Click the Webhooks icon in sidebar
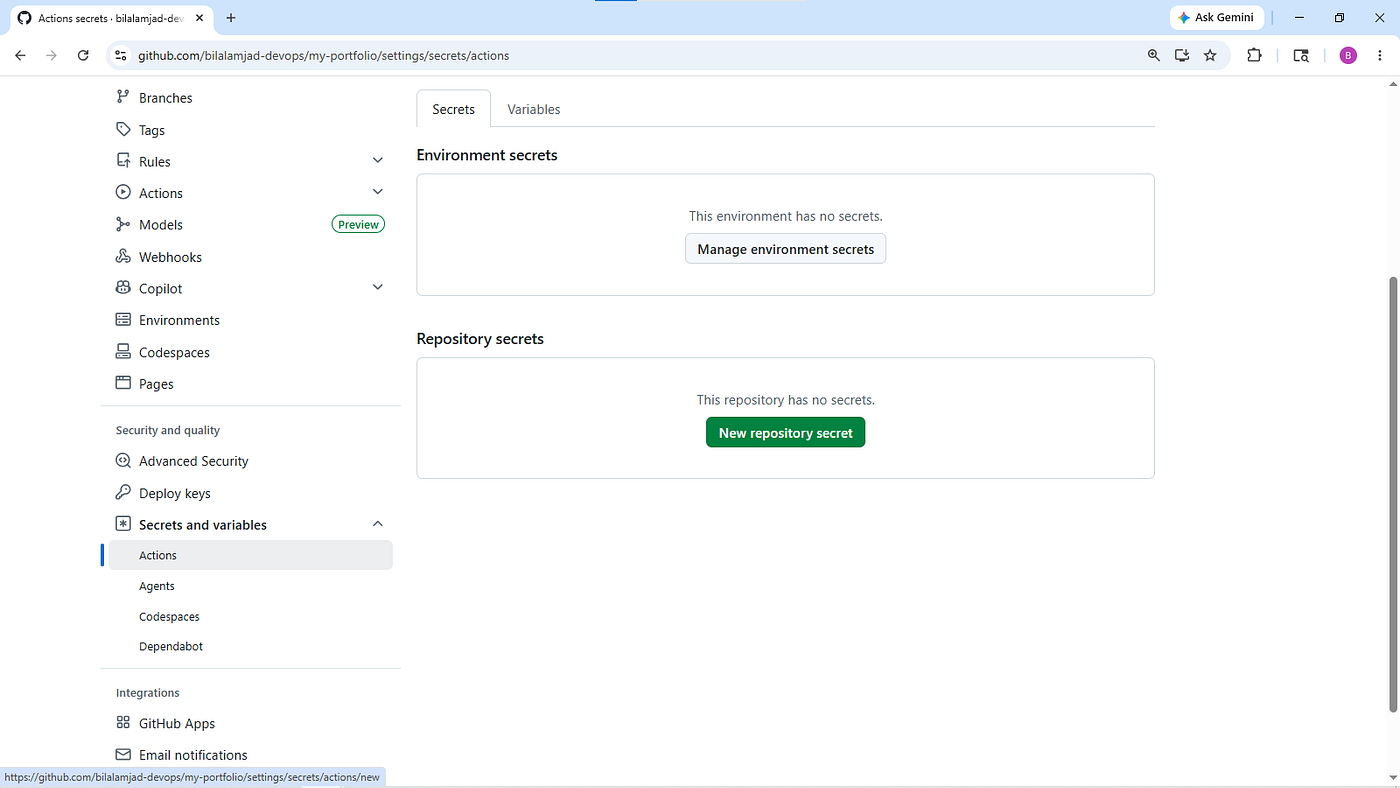 123,257
